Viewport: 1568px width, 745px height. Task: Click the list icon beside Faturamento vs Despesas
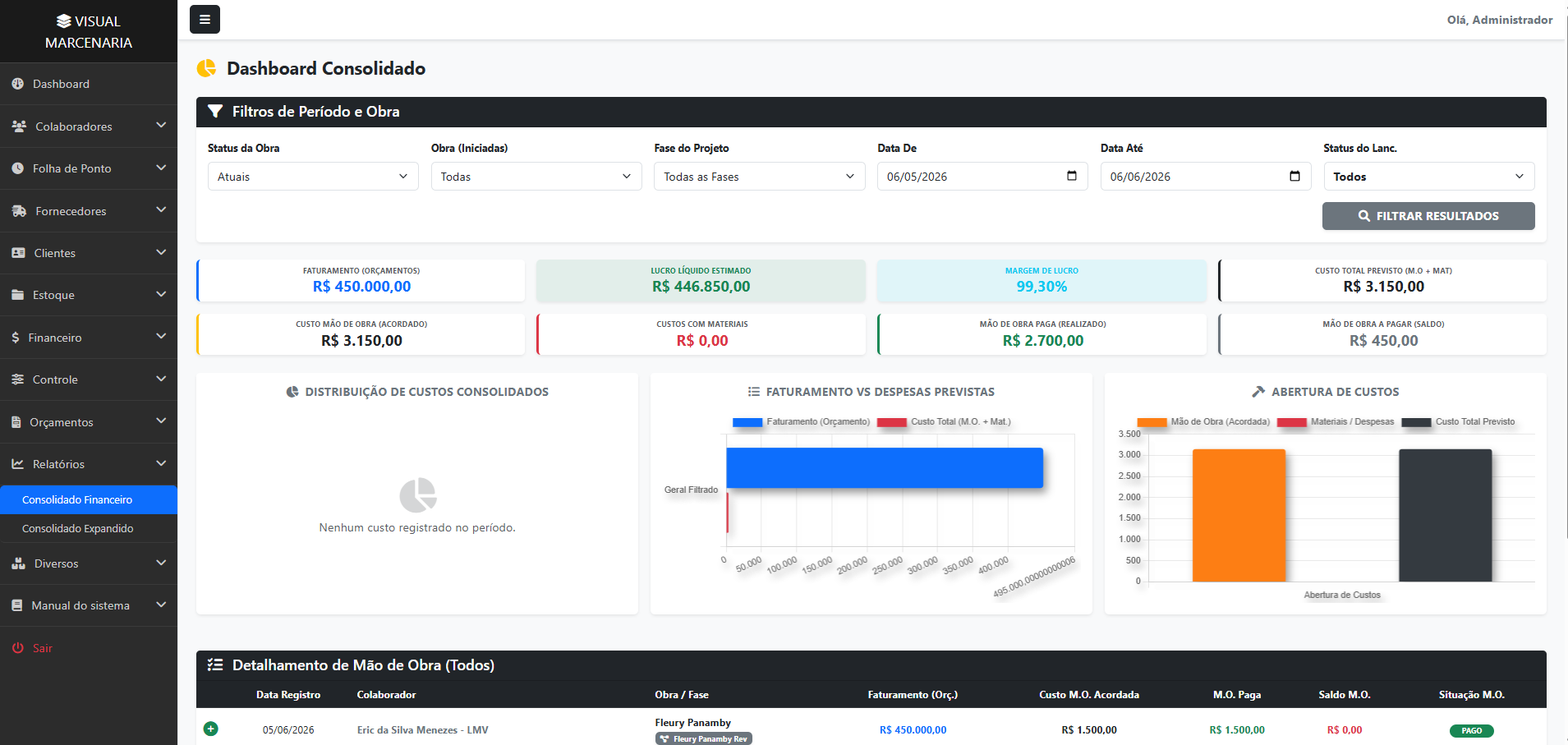point(754,392)
